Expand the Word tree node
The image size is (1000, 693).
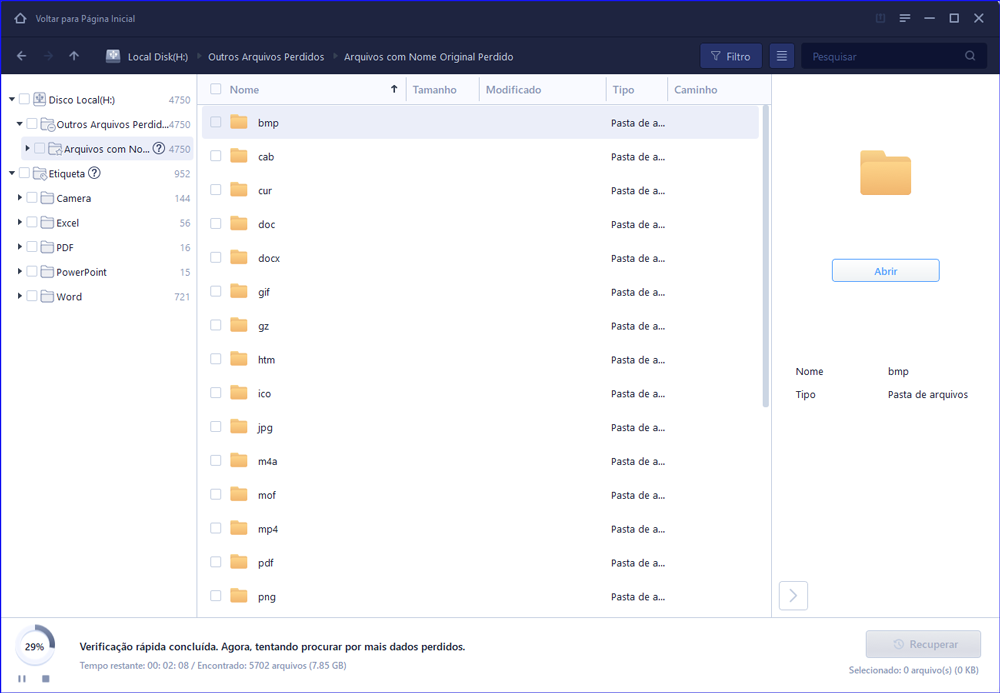pos(20,296)
